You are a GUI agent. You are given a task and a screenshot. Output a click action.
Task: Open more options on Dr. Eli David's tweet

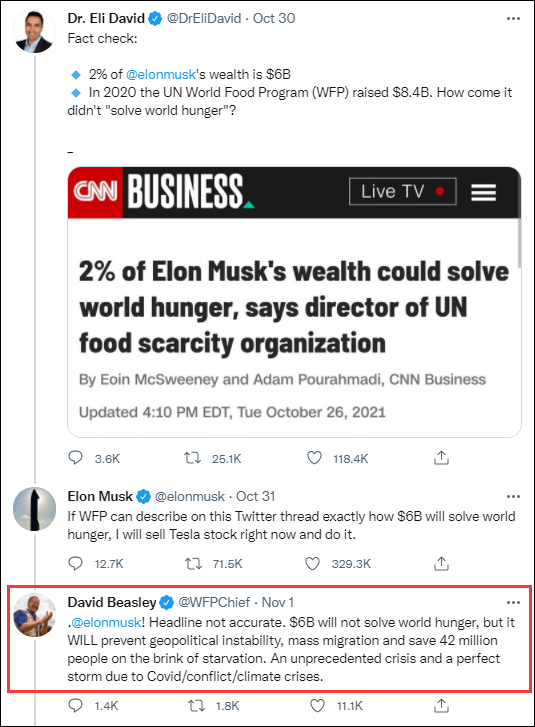[513, 19]
